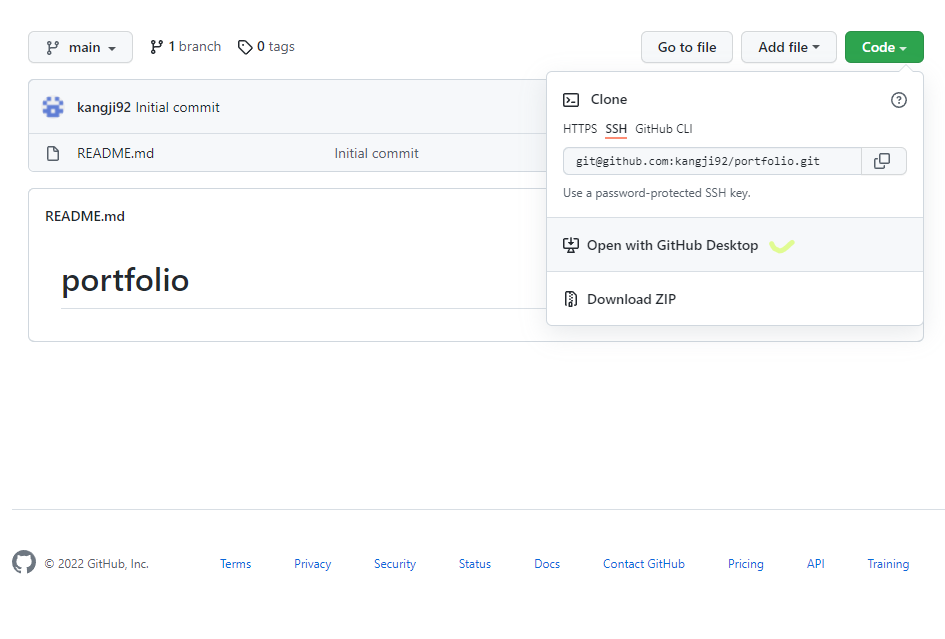Copy the clone URL to clipboard
The image size is (945, 639).
[884, 161]
